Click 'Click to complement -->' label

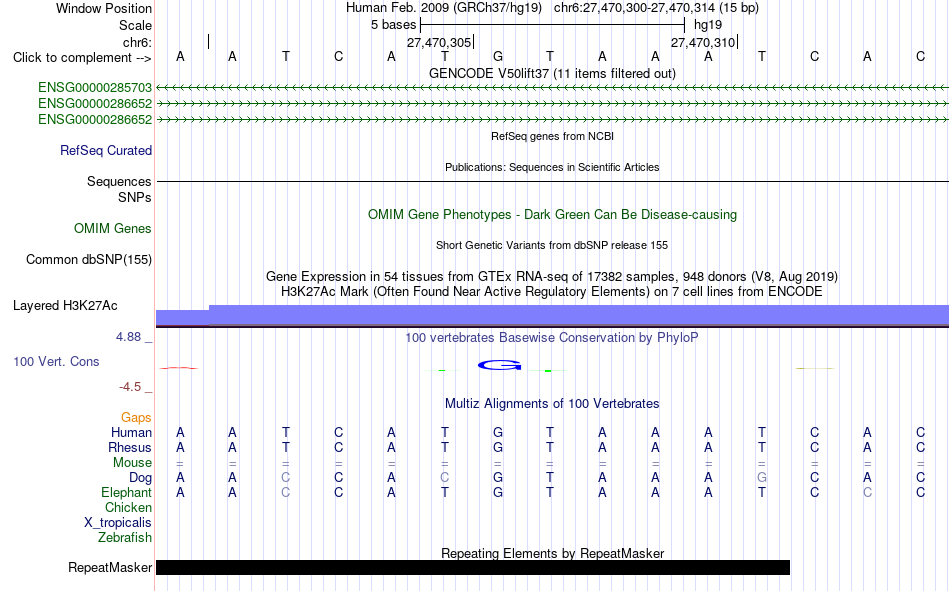[82, 58]
